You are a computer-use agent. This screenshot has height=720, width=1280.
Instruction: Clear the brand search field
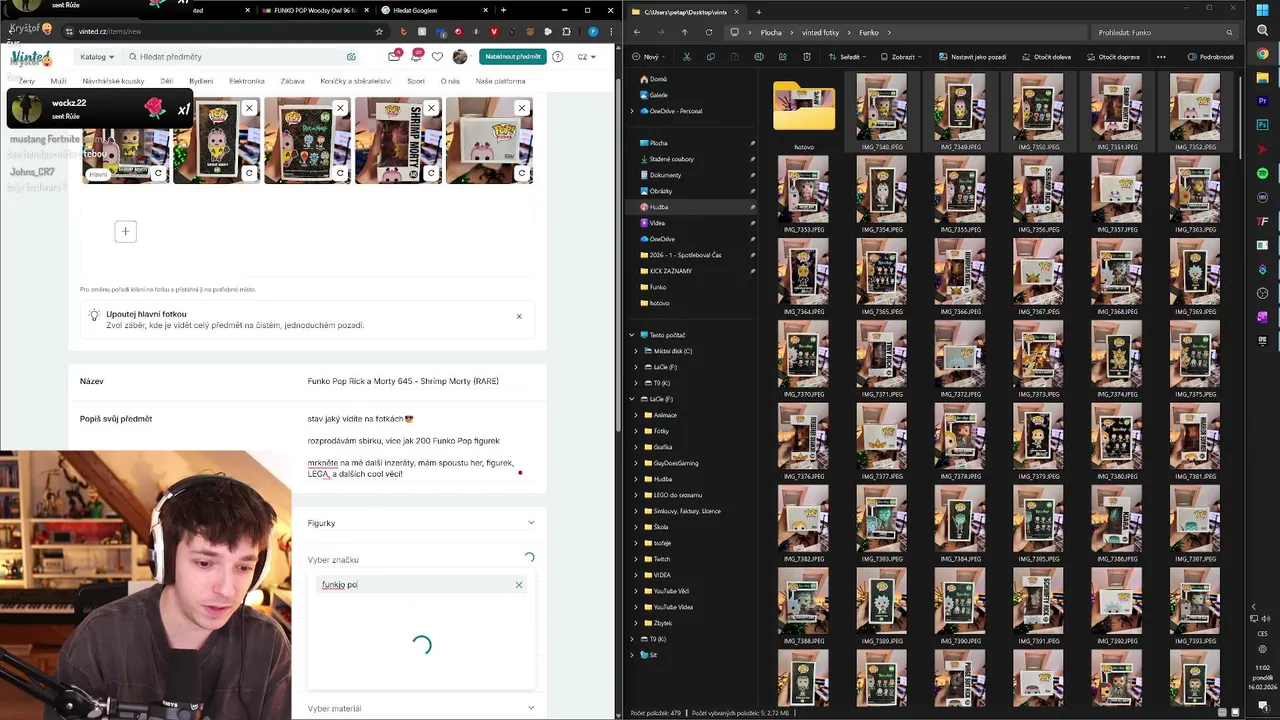click(x=519, y=585)
